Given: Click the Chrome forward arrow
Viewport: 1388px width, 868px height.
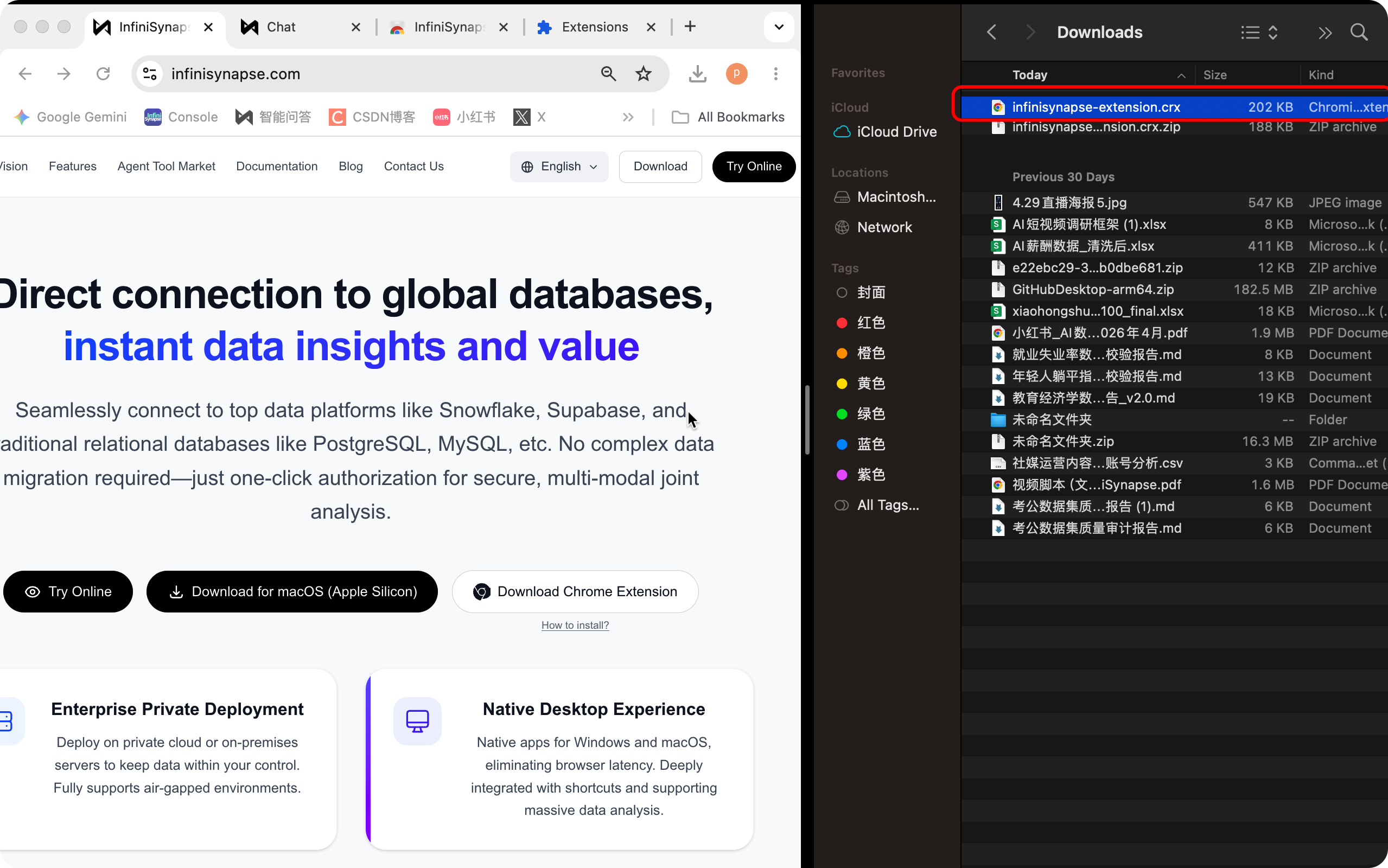Looking at the screenshot, I should coord(63,73).
